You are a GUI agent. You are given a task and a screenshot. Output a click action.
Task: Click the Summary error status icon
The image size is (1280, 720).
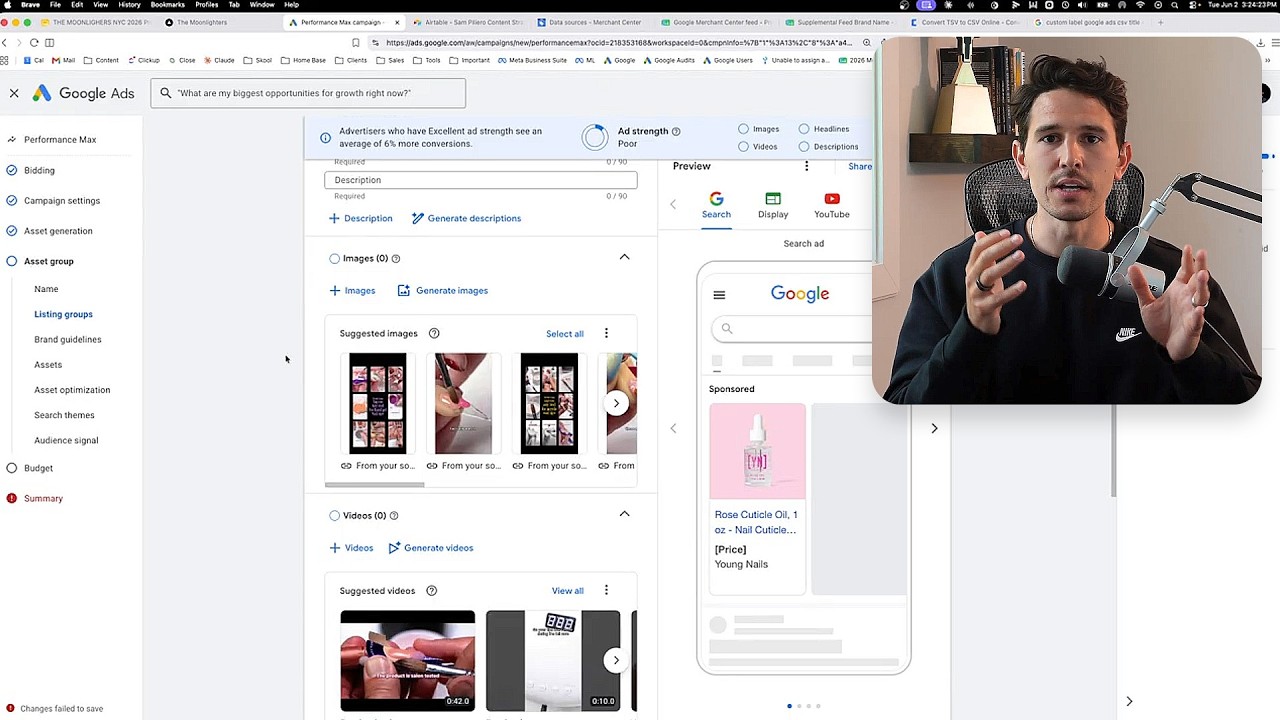[x=12, y=498]
